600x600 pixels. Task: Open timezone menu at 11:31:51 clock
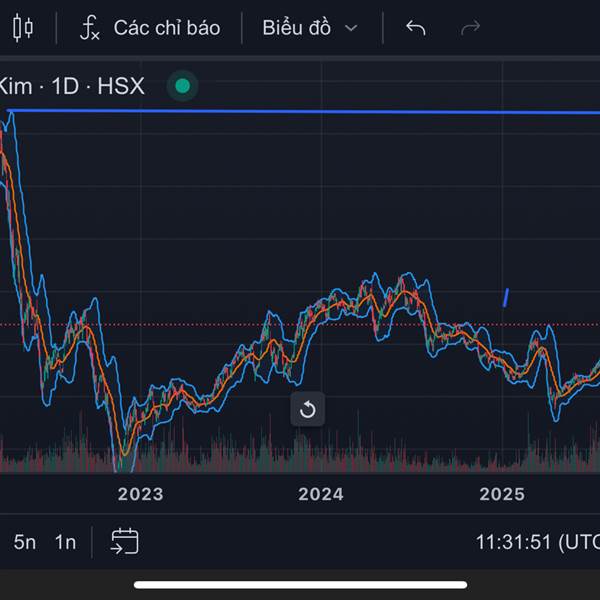(x=537, y=542)
